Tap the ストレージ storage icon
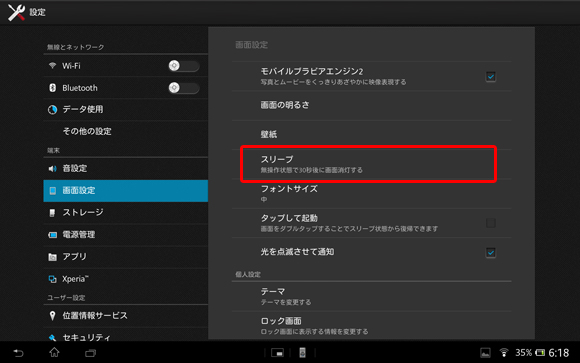Image resolution: width=580 pixels, height=363 pixels. pyautogui.click(x=53, y=212)
